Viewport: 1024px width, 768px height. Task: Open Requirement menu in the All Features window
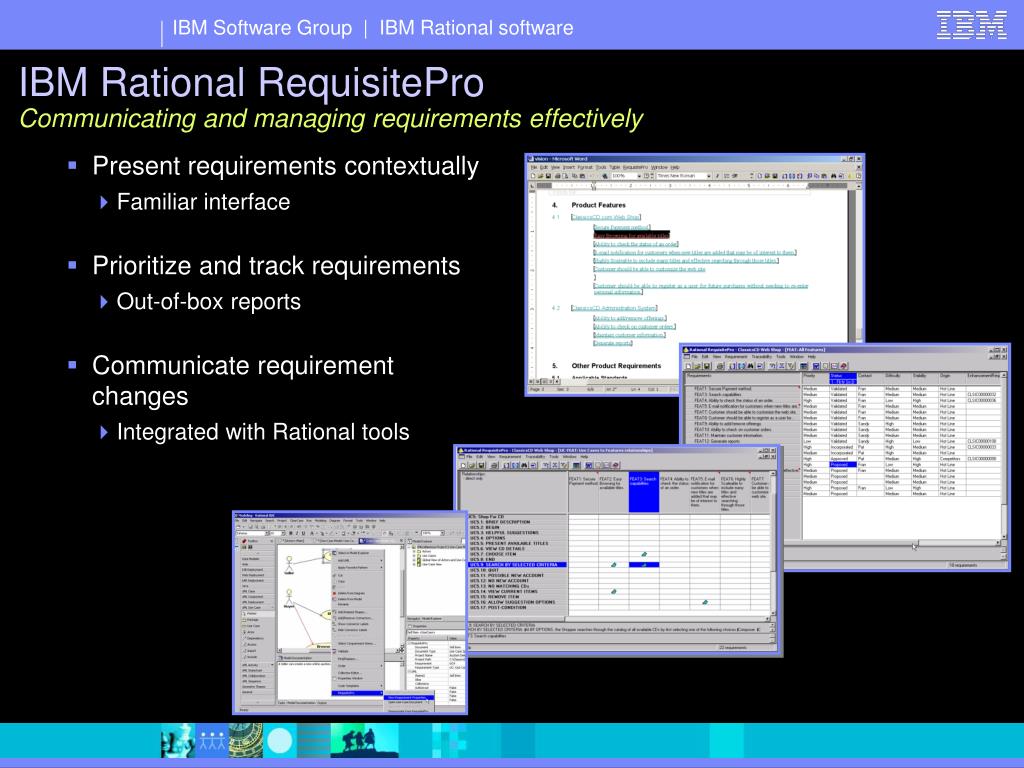coord(736,357)
